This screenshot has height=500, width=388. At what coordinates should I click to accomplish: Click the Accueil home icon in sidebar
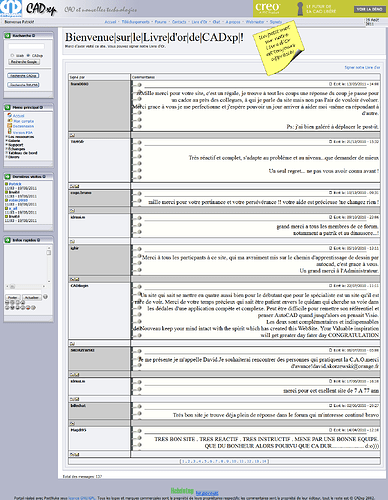(x=10, y=115)
